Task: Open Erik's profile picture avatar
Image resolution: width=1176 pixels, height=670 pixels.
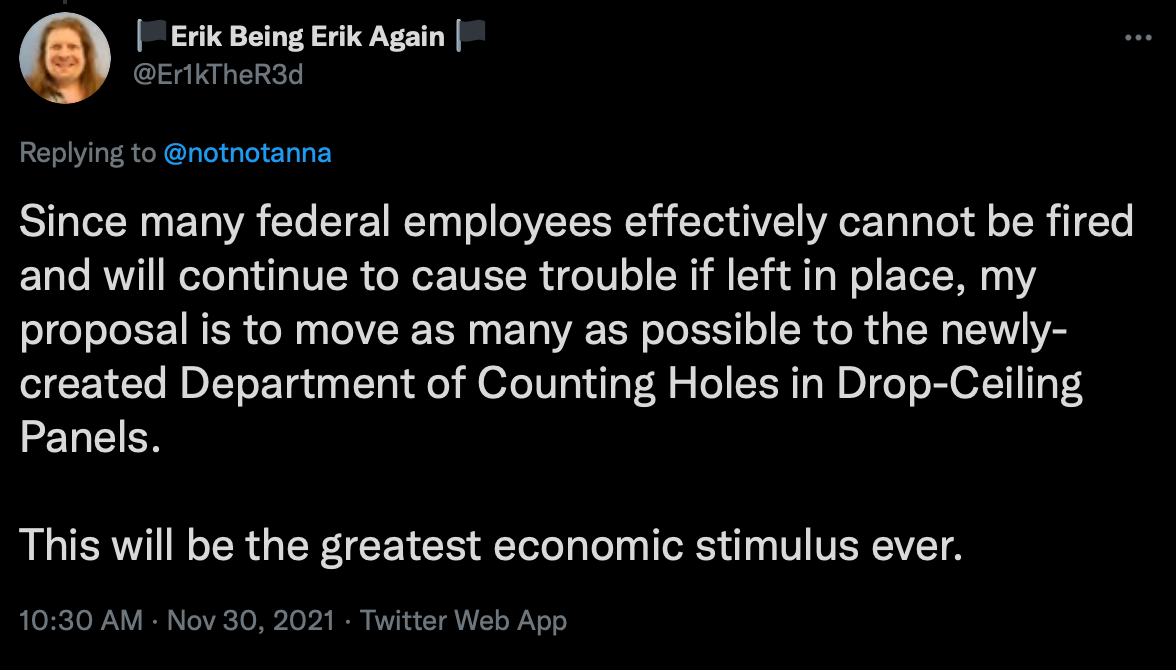Action: tap(64, 58)
